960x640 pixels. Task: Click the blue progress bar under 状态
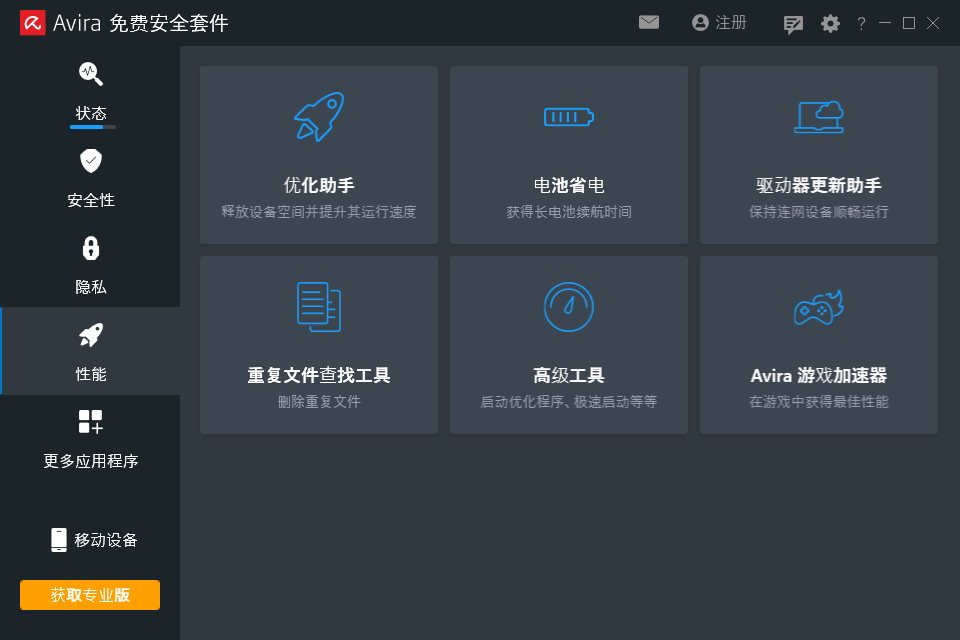point(92,127)
